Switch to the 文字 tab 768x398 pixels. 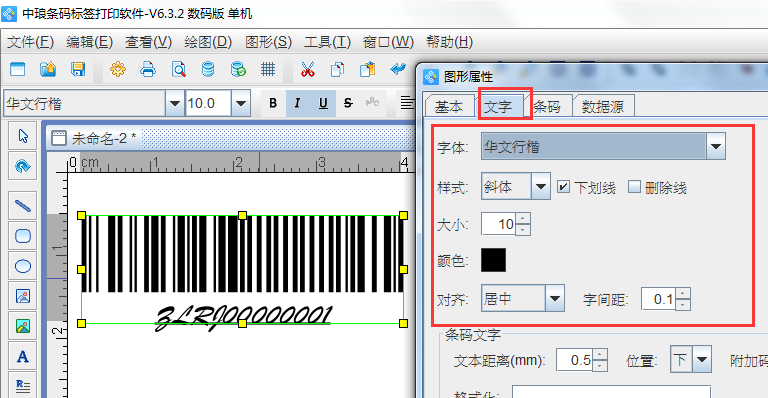[498, 106]
